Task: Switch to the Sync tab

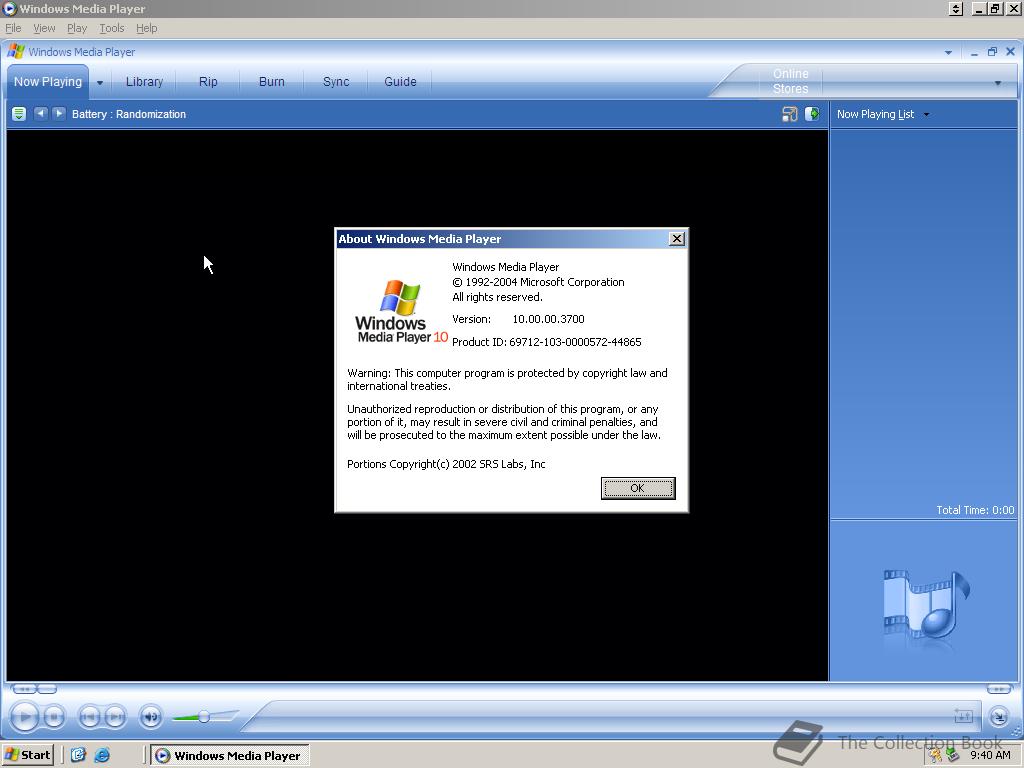Action: point(336,82)
